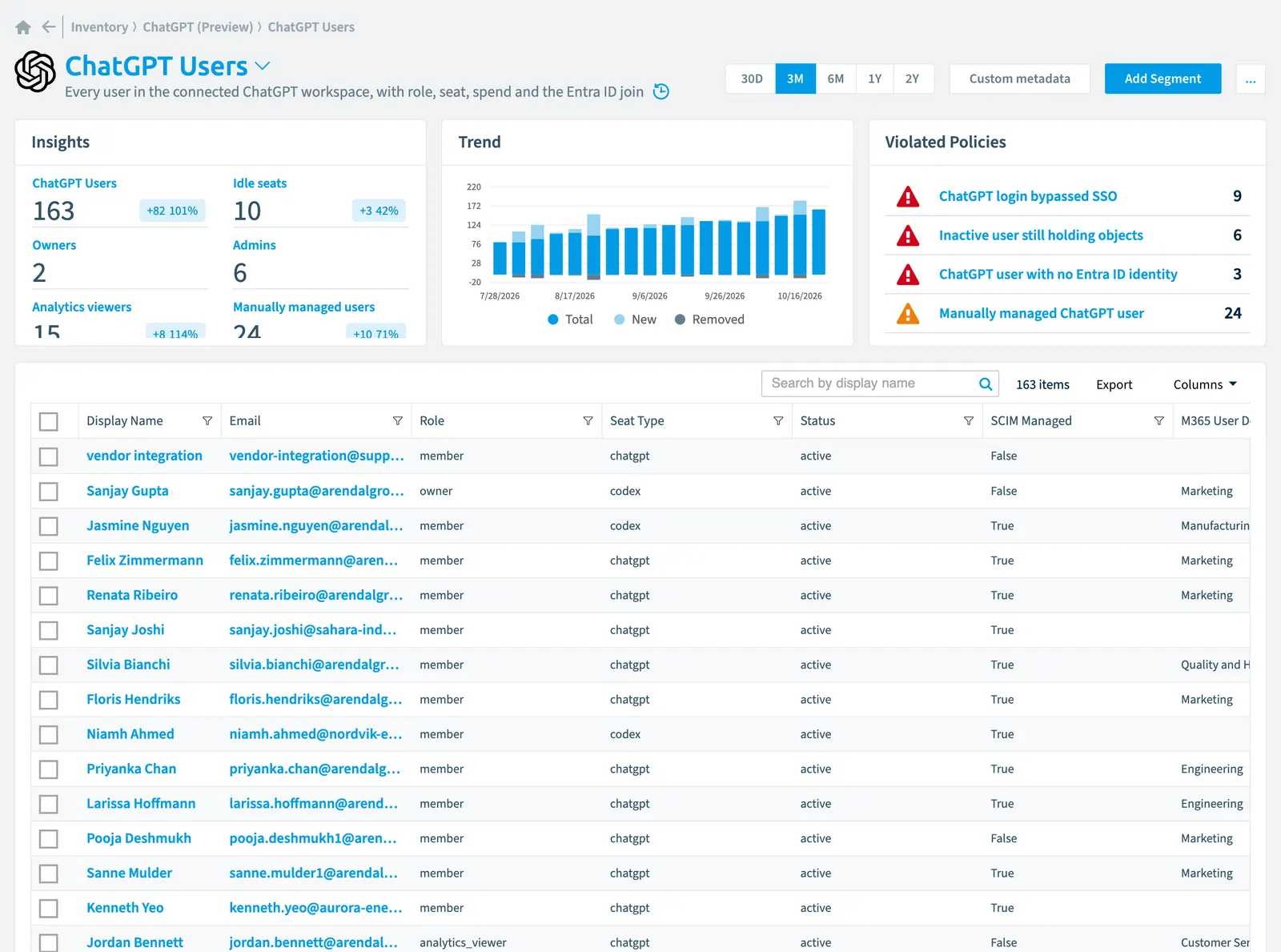
Task: Expand the ChatGPT Users title dropdown chevron
Action: (263, 66)
